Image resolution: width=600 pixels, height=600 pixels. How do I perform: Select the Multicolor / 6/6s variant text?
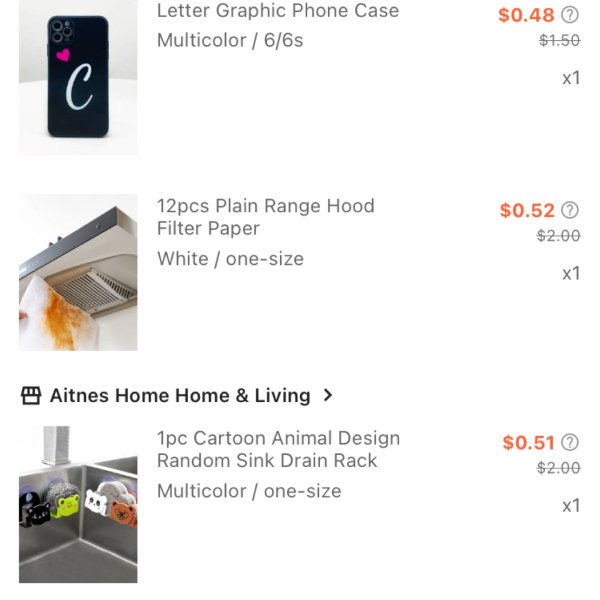point(230,41)
